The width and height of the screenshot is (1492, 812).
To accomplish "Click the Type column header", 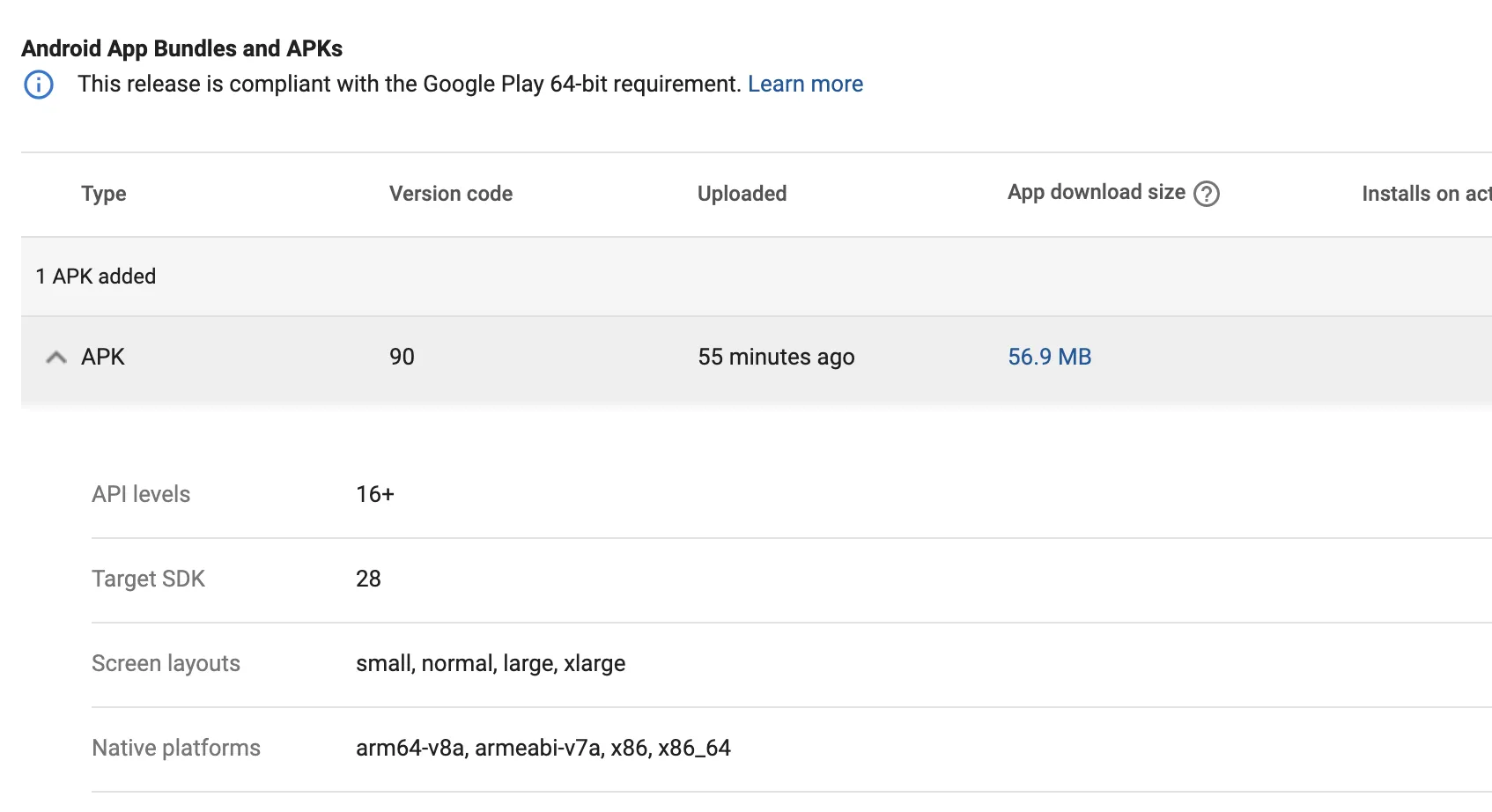I will pos(104,194).
